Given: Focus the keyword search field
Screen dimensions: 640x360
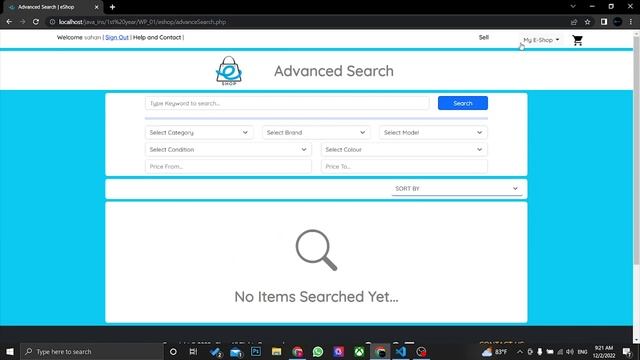Looking at the screenshot, I should point(287,103).
